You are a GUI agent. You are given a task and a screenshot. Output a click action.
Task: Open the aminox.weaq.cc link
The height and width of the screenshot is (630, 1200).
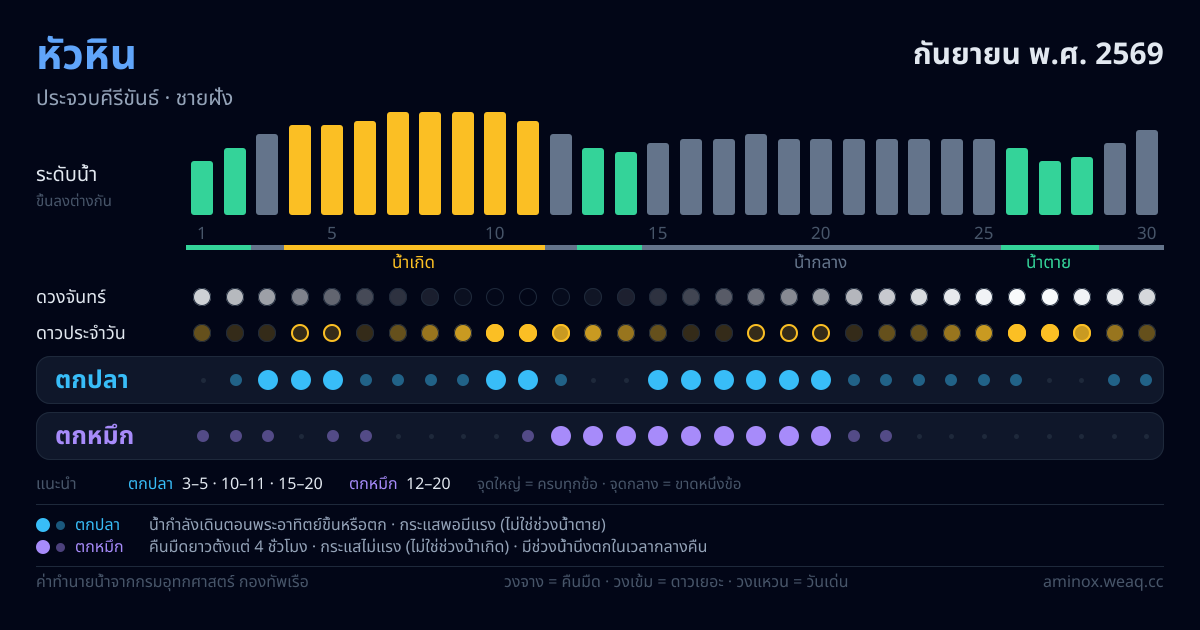click(1103, 581)
